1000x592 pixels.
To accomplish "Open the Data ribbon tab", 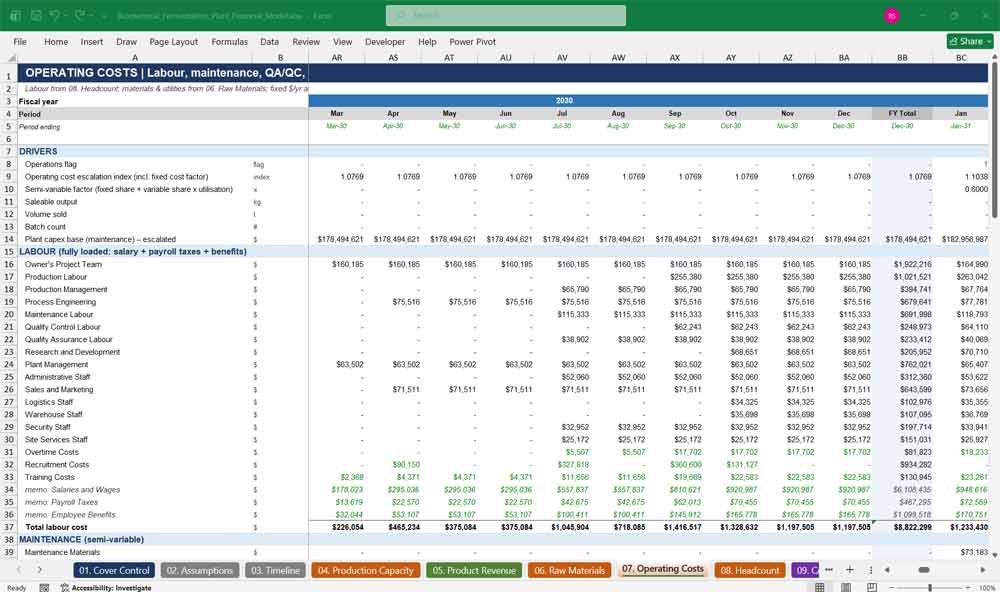I will (269, 41).
